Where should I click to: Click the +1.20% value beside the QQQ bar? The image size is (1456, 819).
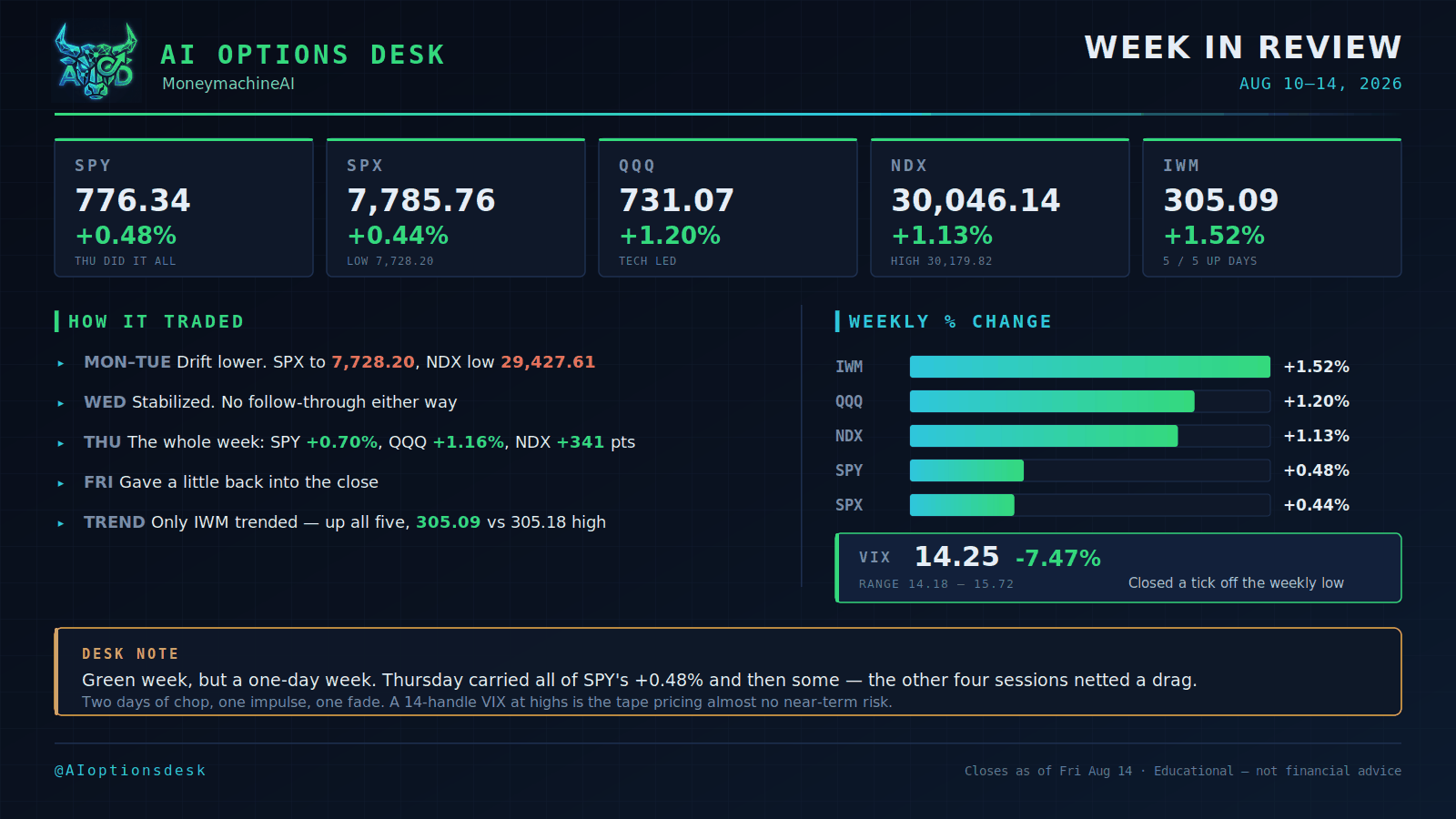tap(1317, 401)
